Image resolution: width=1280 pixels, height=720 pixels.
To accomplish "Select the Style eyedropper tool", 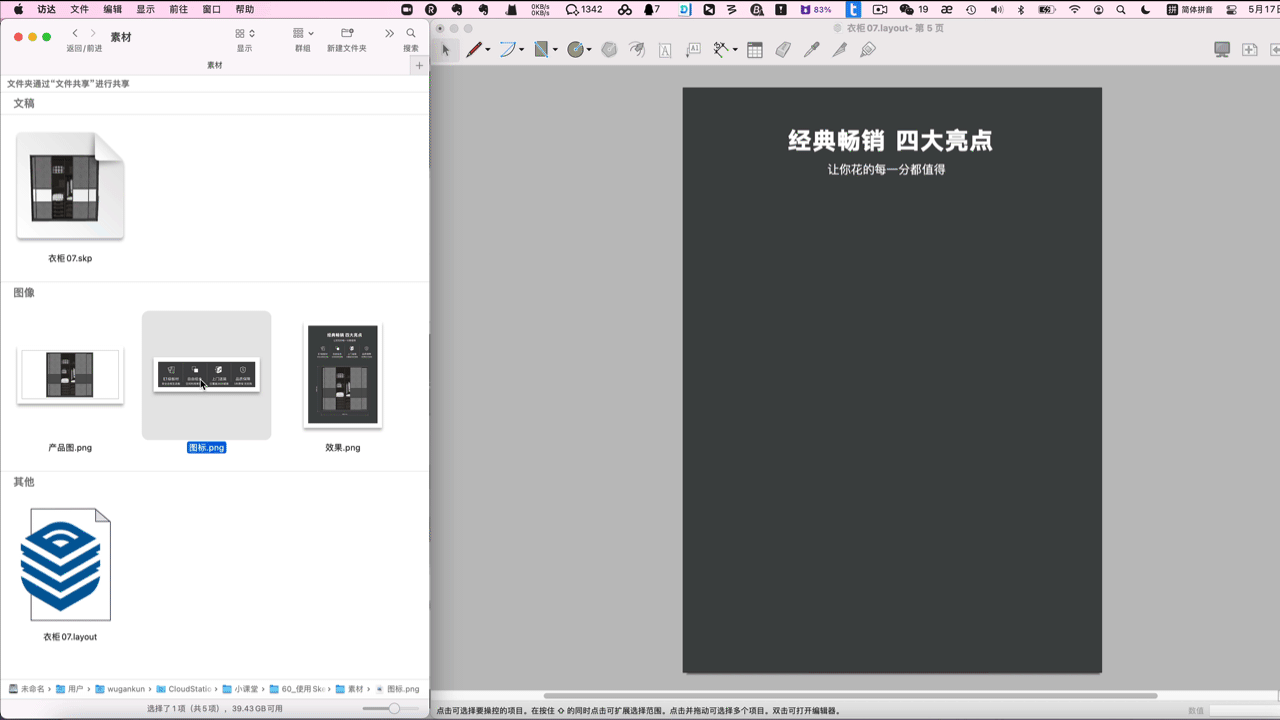I will tap(811, 49).
